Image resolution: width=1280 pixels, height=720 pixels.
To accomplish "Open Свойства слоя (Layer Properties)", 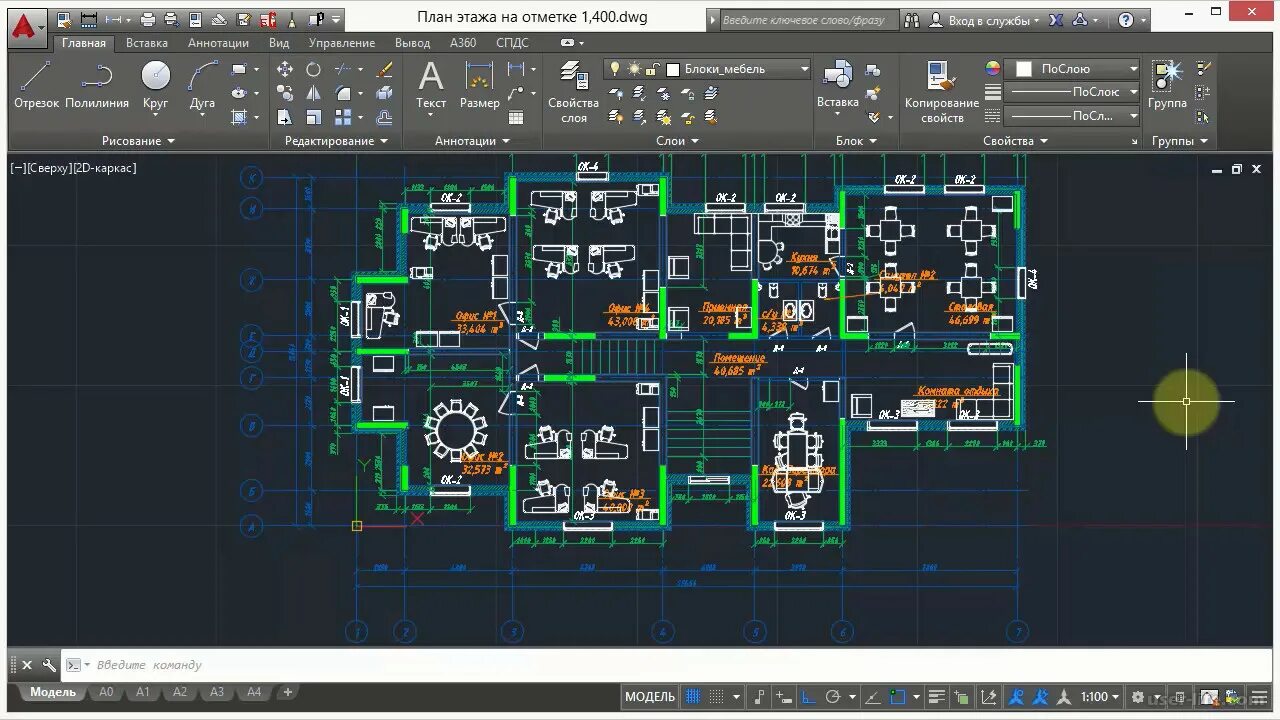I will click(x=573, y=91).
